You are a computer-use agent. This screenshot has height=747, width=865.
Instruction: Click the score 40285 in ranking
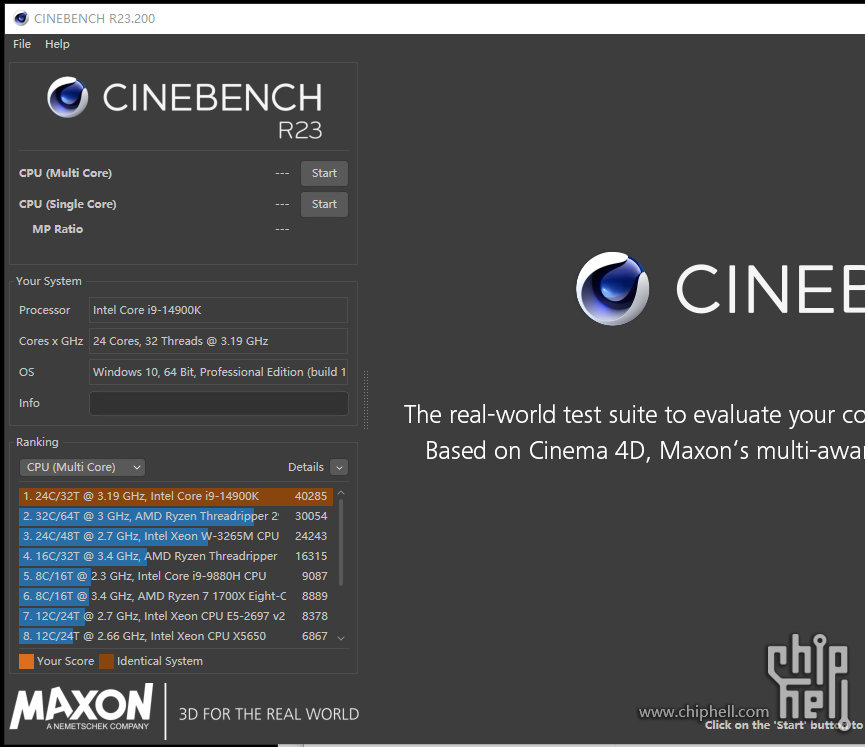pyautogui.click(x=311, y=496)
